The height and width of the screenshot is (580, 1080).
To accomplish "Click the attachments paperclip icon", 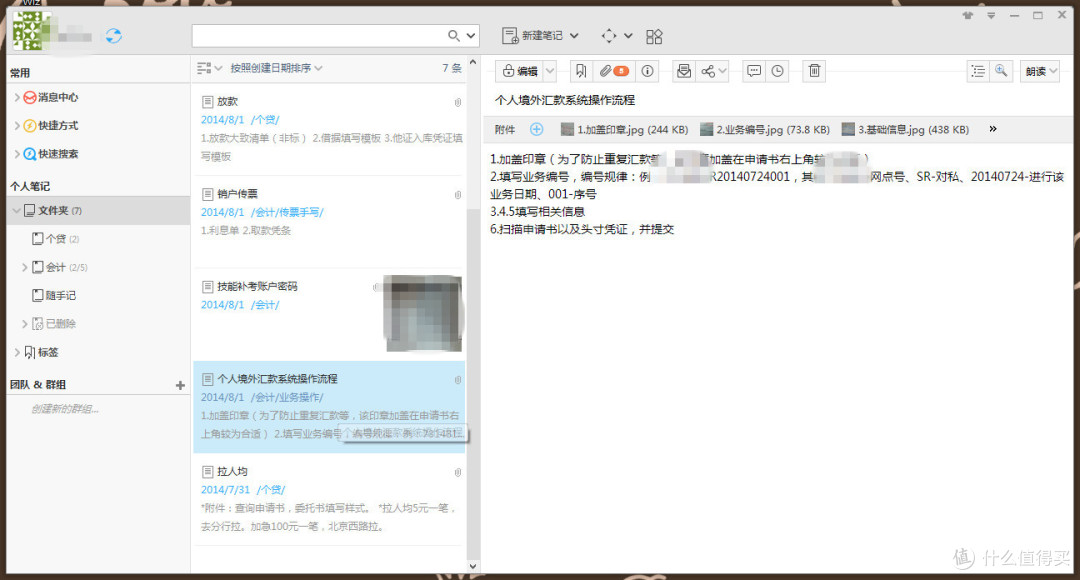I will click(612, 71).
